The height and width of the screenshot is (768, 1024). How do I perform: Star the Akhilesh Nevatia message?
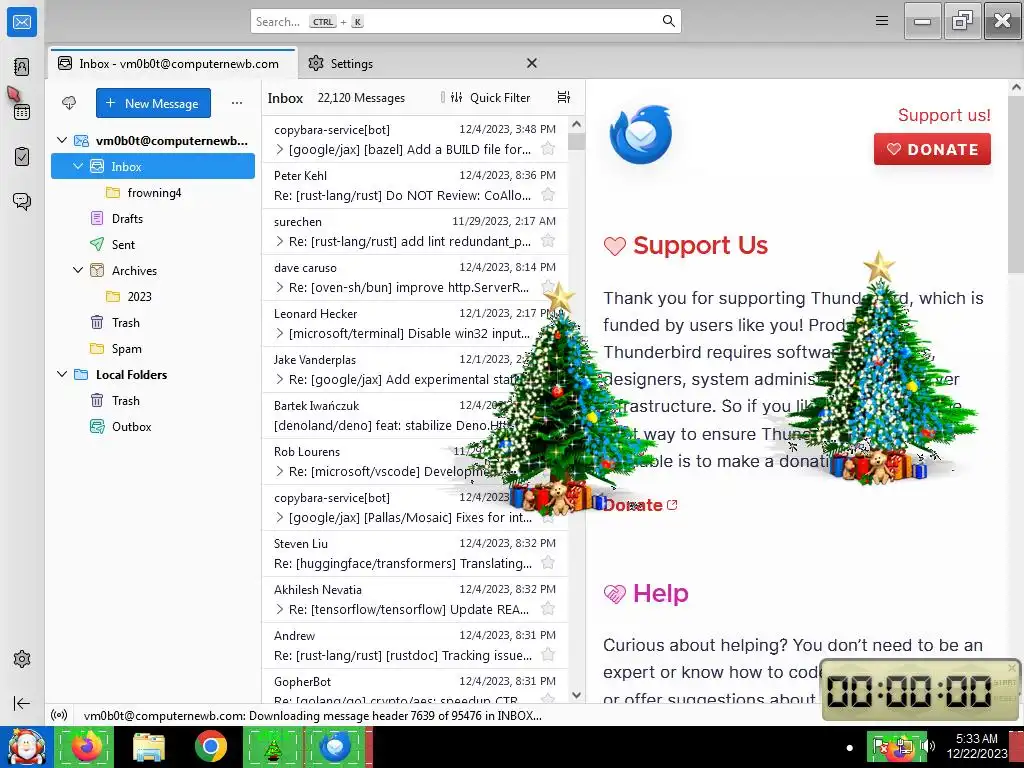coord(548,609)
